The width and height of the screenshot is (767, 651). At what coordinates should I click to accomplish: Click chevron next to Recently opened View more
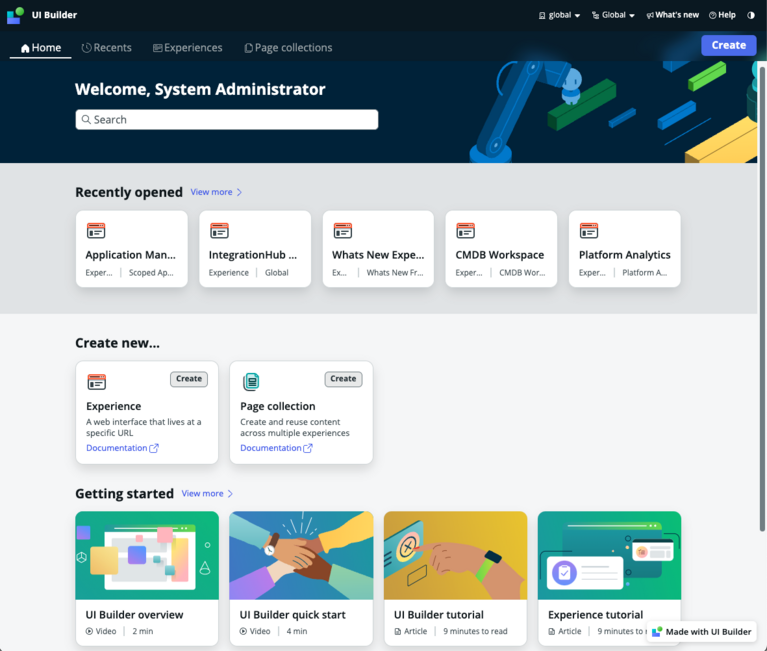[239, 192]
